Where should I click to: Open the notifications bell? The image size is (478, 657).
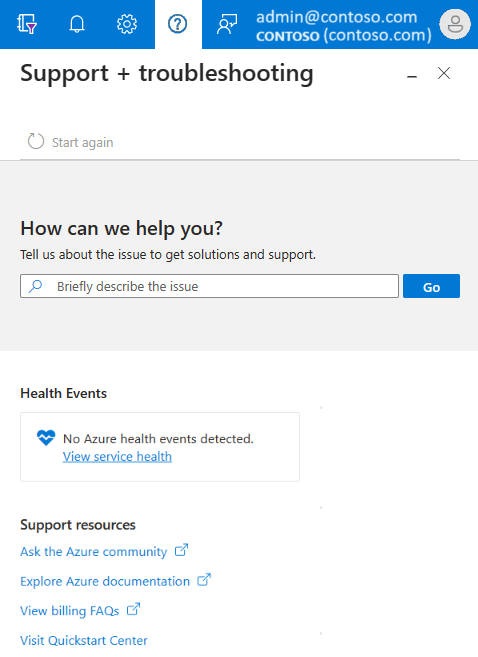tap(77, 24)
